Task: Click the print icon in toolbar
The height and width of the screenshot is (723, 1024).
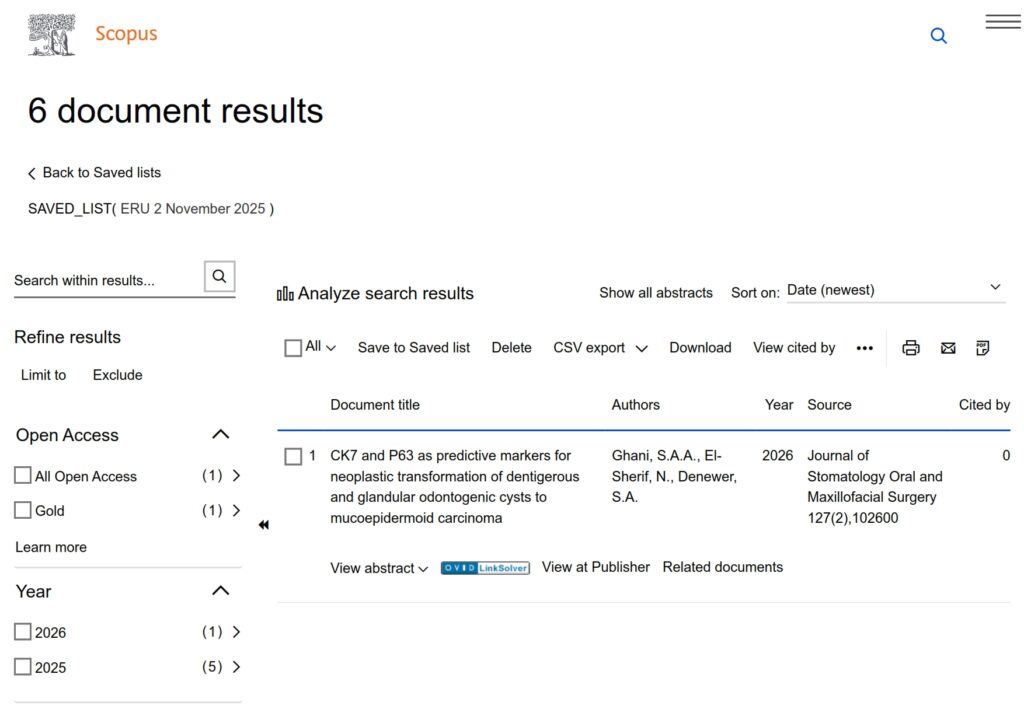Action: pos(911,348)
